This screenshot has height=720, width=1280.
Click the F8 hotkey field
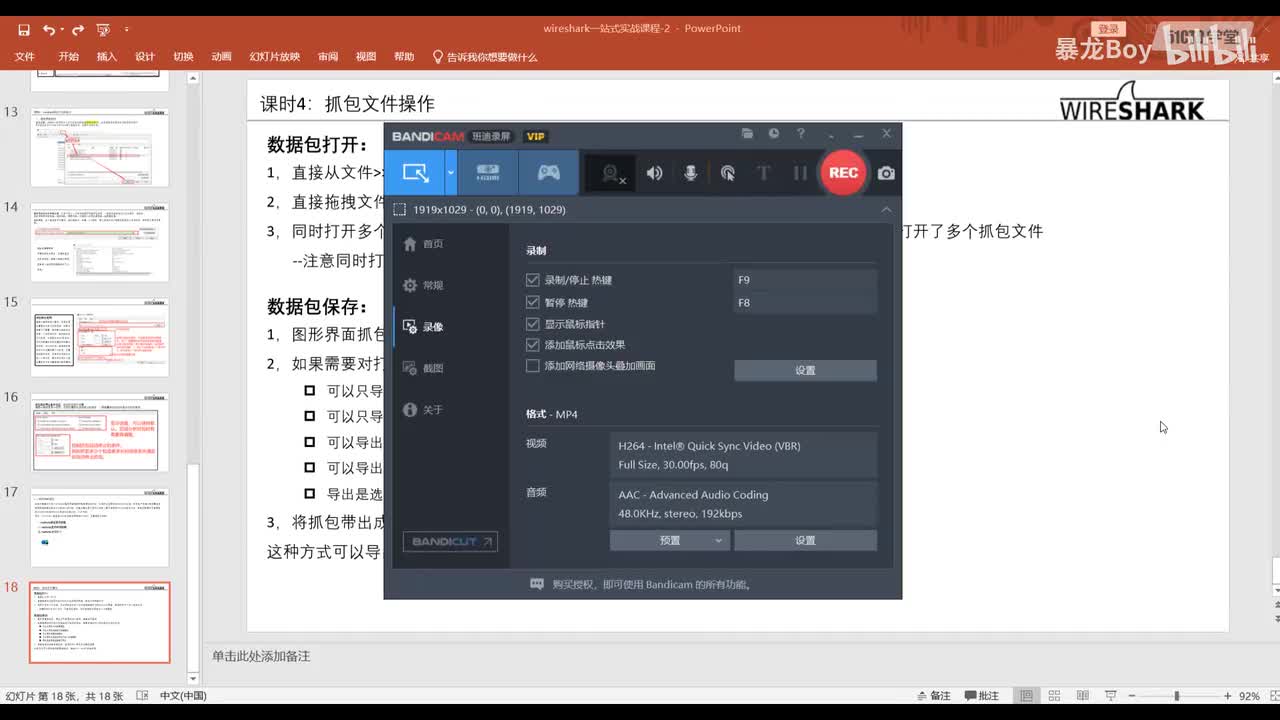click(805, 303)
